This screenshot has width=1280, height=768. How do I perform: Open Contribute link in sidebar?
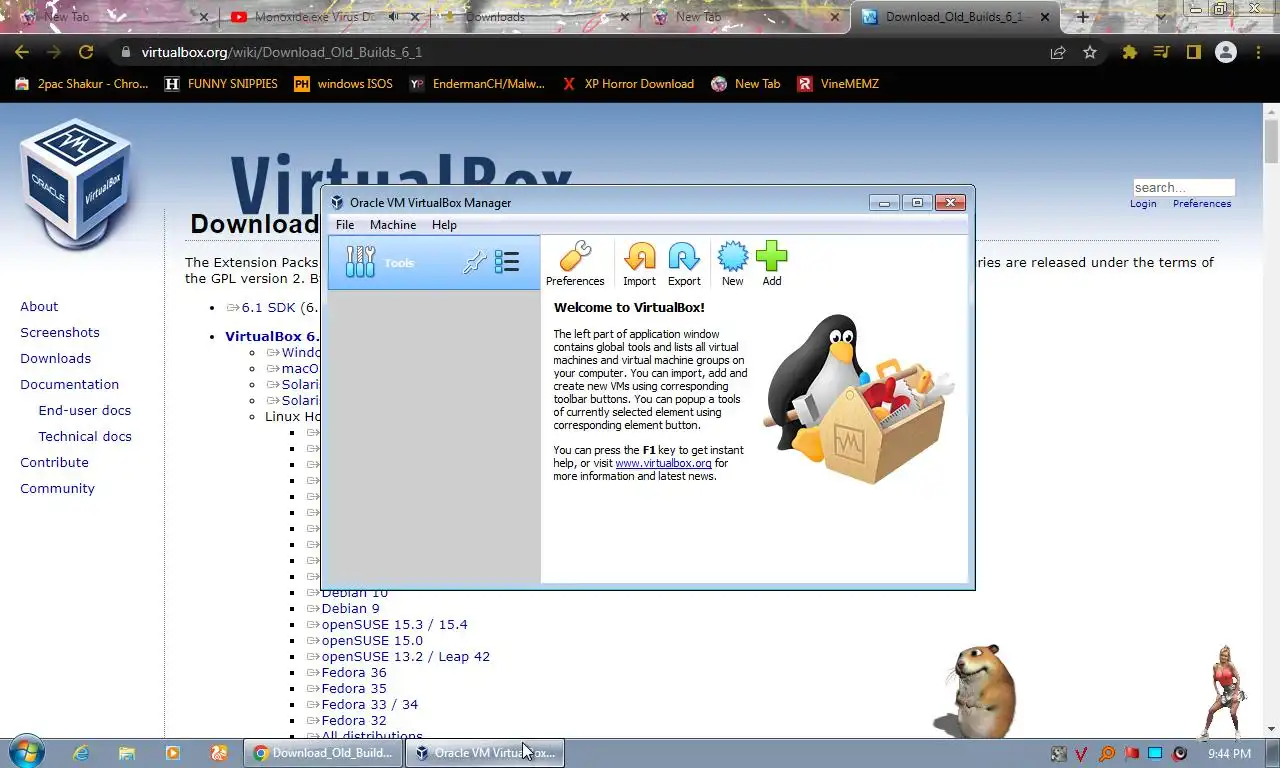(54, 462)
